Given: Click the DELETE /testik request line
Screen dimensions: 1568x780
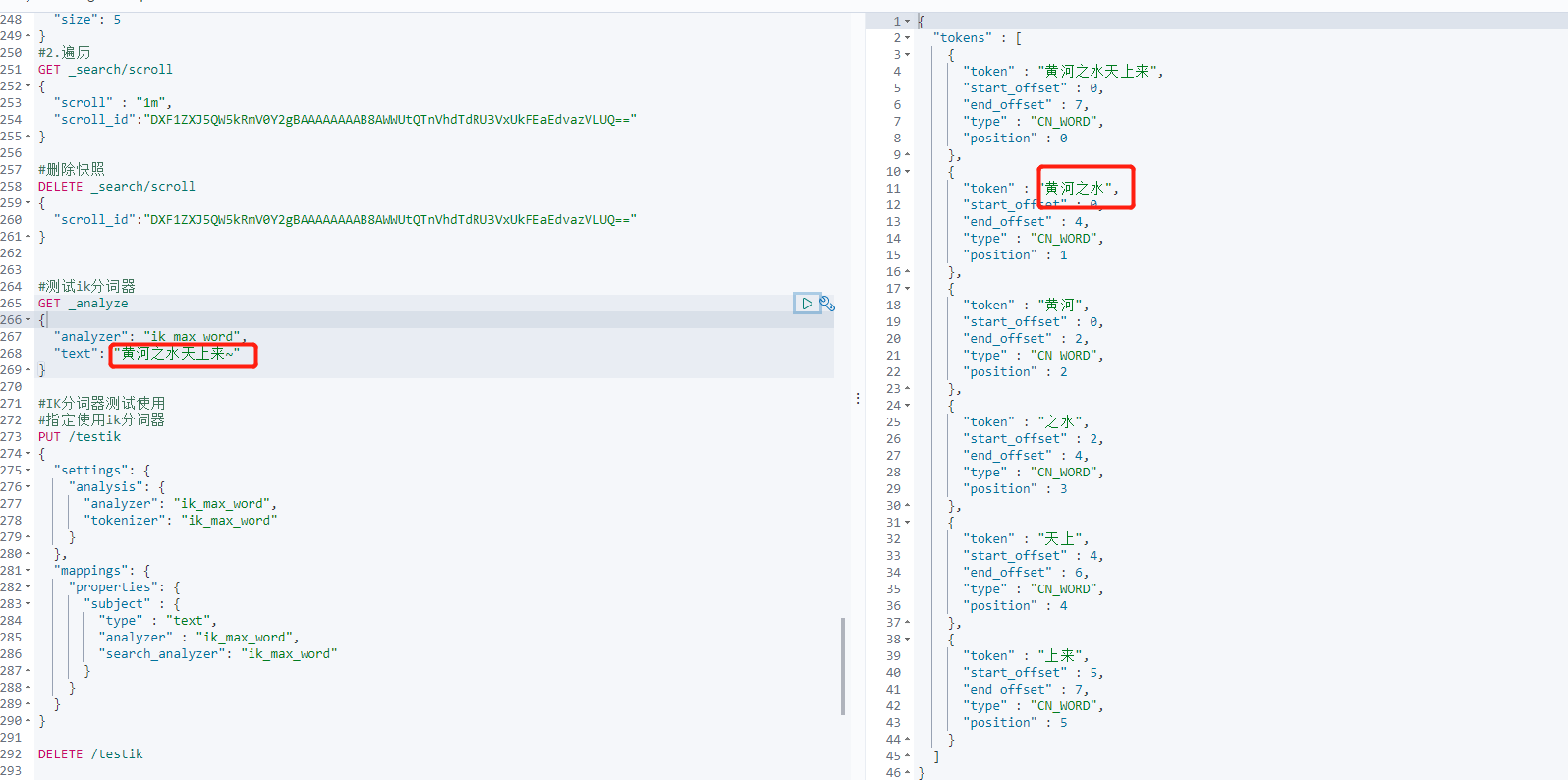Looking at the screenshot, I should 90,754.
